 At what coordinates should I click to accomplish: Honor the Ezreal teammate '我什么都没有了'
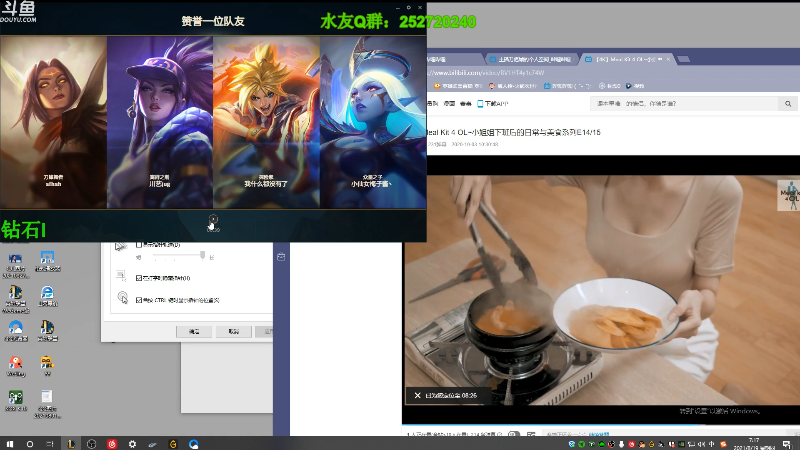(266, 122)
